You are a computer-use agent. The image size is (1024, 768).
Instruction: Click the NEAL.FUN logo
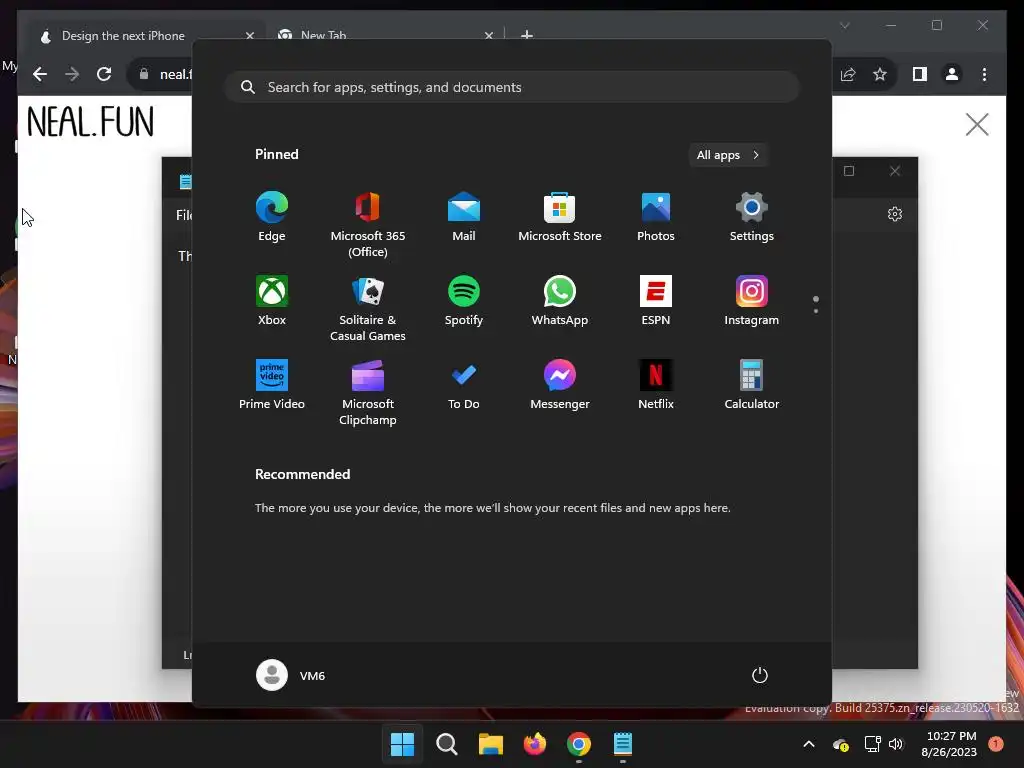(x=91, y=122)
